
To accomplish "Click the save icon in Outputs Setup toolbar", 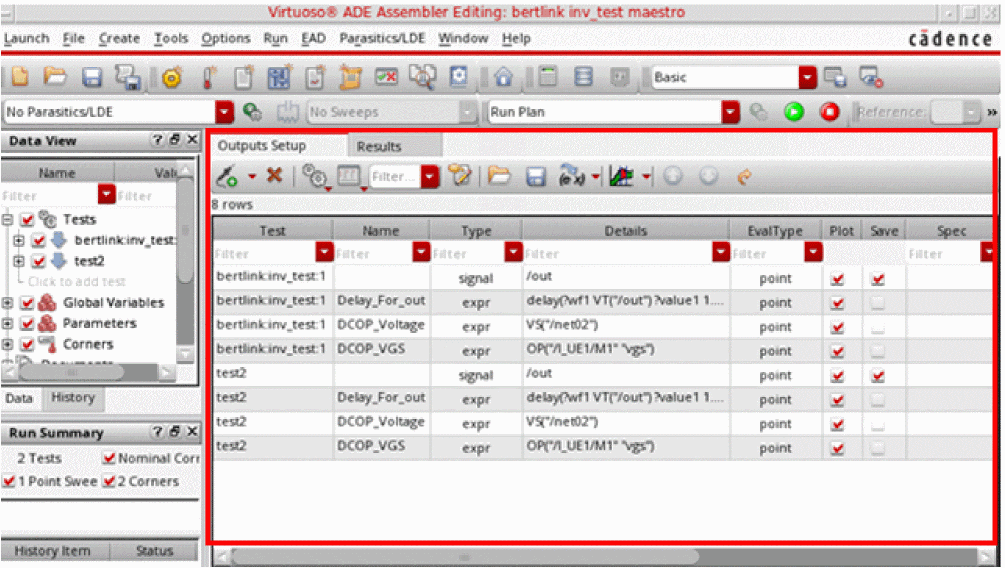I will (535, 177).
